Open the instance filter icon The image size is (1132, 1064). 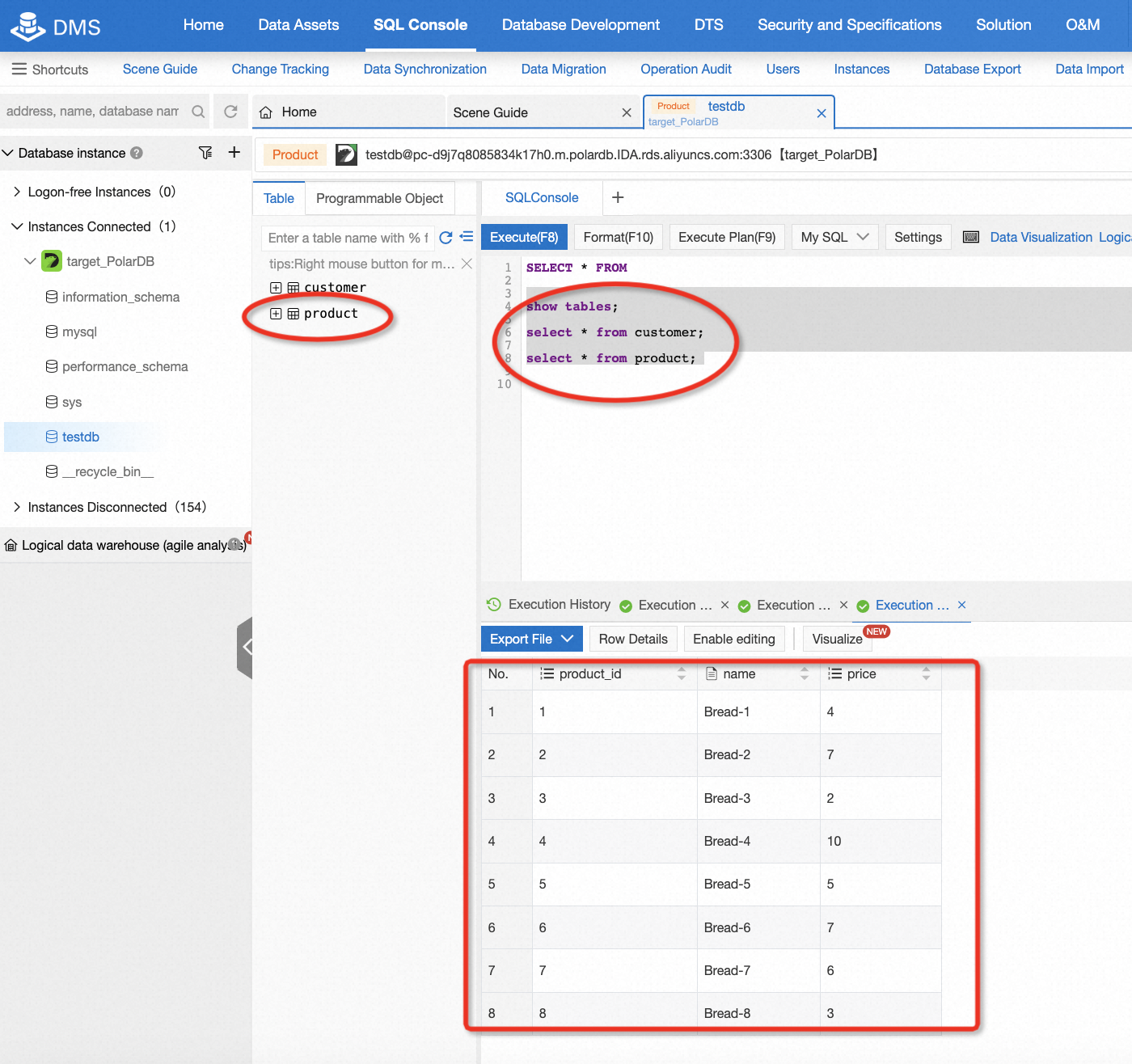tap(205, 153)
